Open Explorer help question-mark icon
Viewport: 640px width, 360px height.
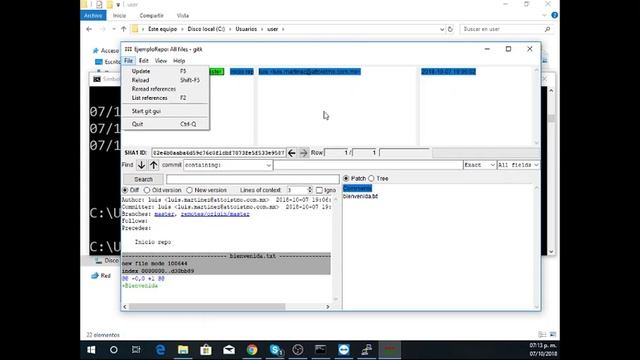pos(554,15)
